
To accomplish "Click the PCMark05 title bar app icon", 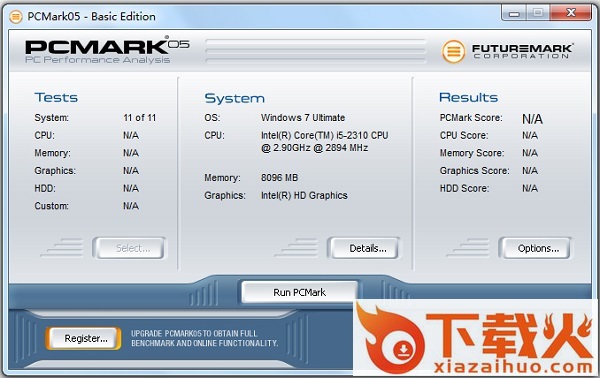I will coord(15,17).
